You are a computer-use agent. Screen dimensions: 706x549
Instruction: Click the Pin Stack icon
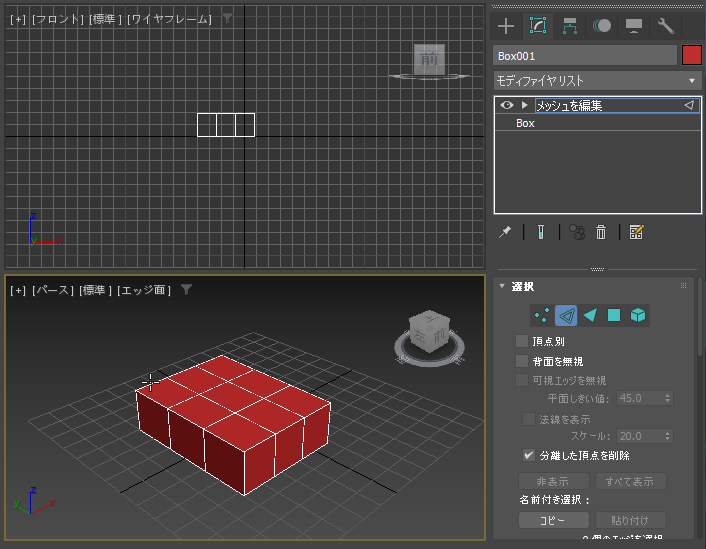pos(505,232)
